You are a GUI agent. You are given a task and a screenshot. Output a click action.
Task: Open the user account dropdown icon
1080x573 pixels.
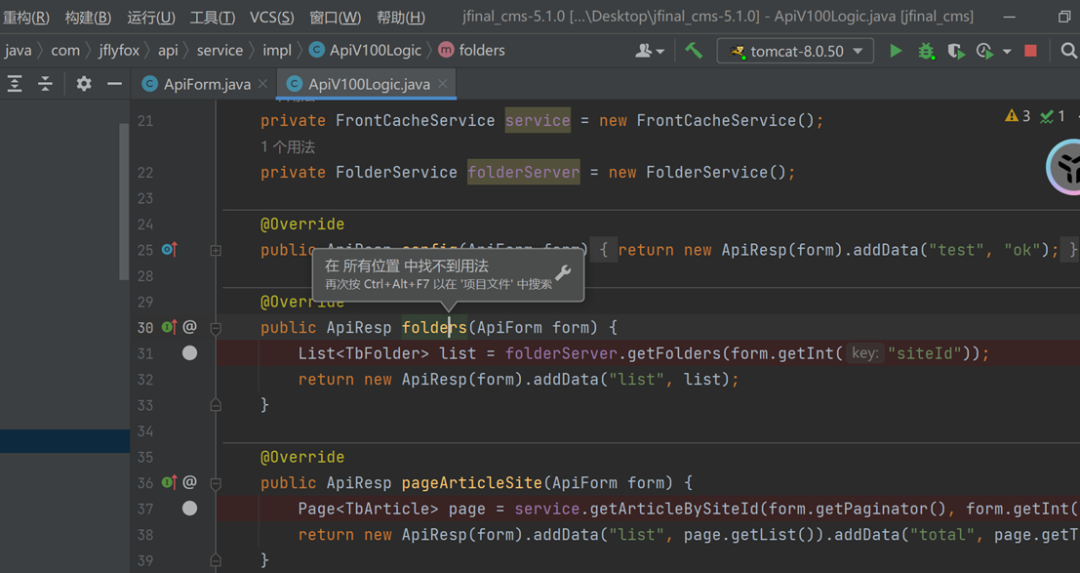pyautogui.click(x=649, y=51)
